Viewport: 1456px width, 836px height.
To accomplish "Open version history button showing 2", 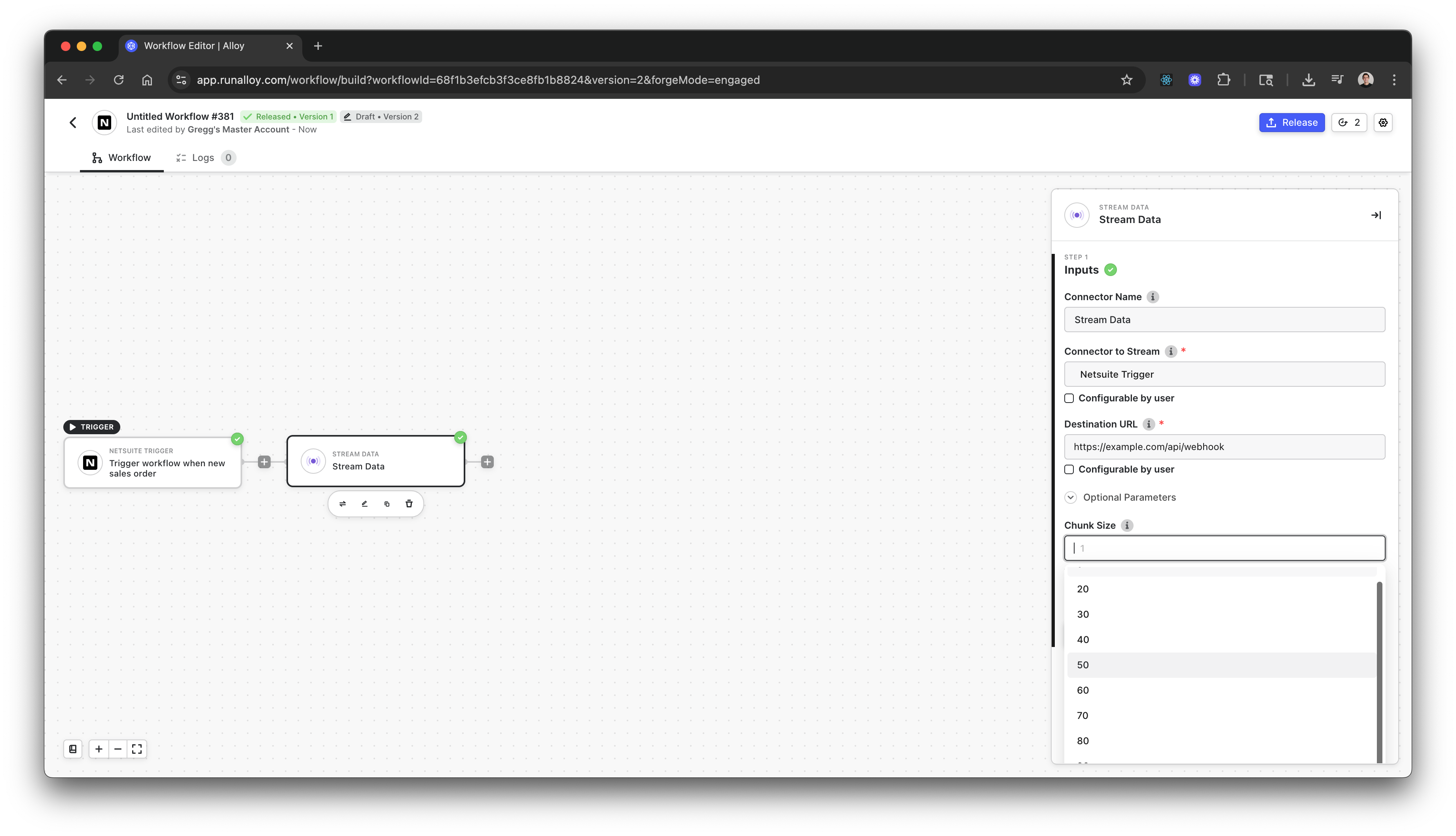I will [x=1349, y=122].
